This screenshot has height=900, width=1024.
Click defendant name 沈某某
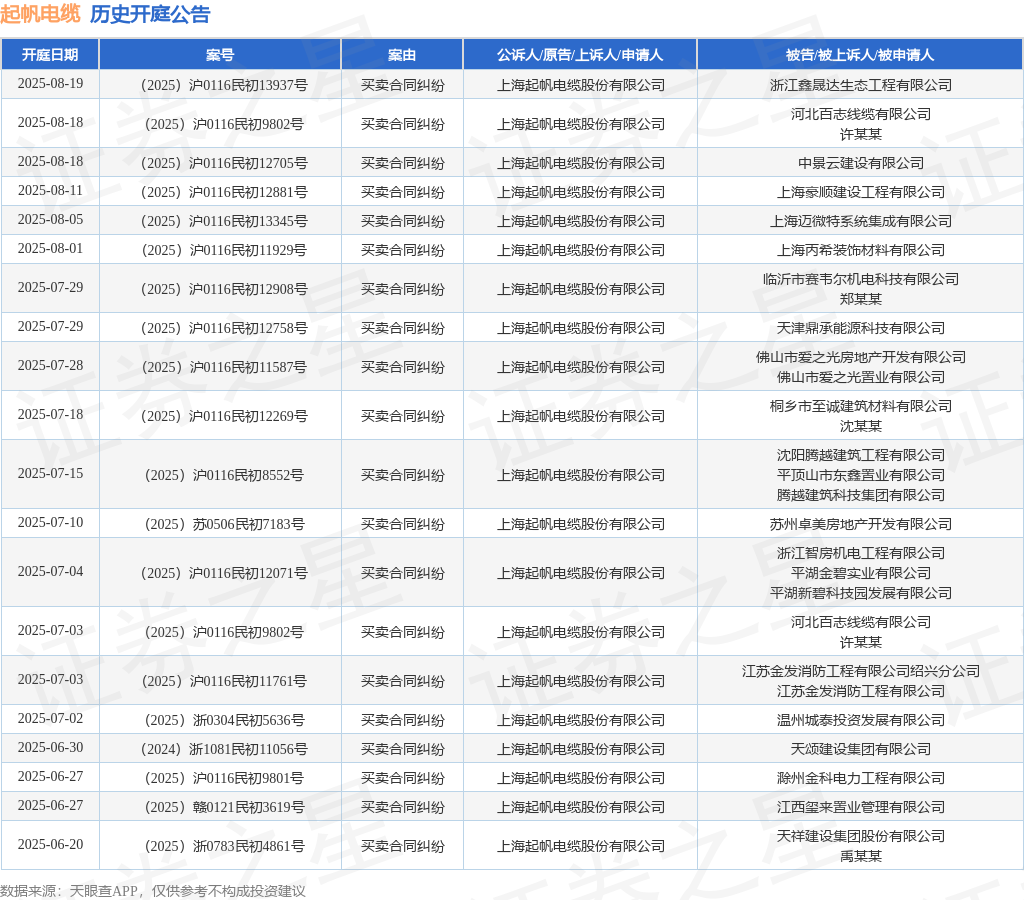[861, 426]
